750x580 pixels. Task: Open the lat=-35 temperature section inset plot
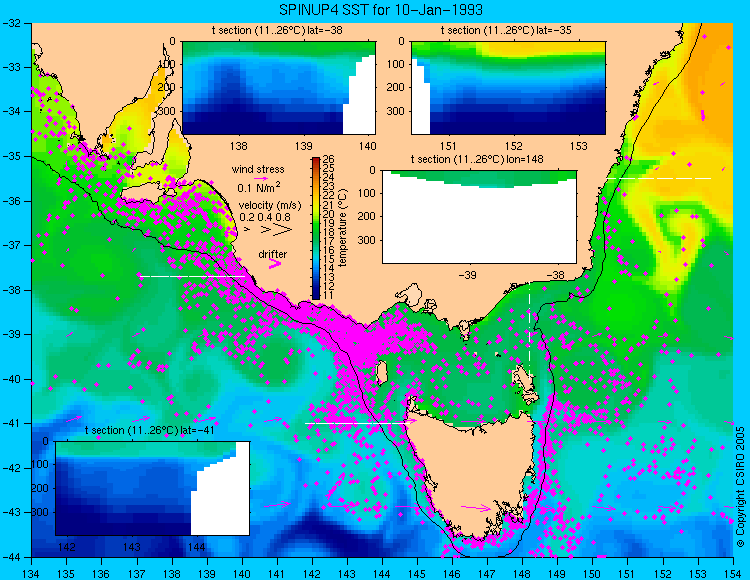click(508, 88)
